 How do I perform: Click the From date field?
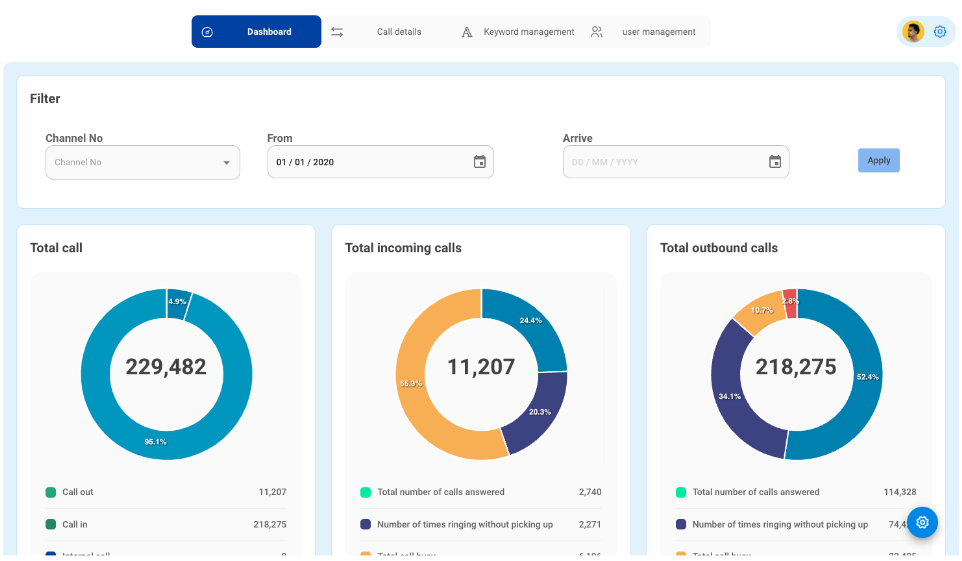pos(365,162)
